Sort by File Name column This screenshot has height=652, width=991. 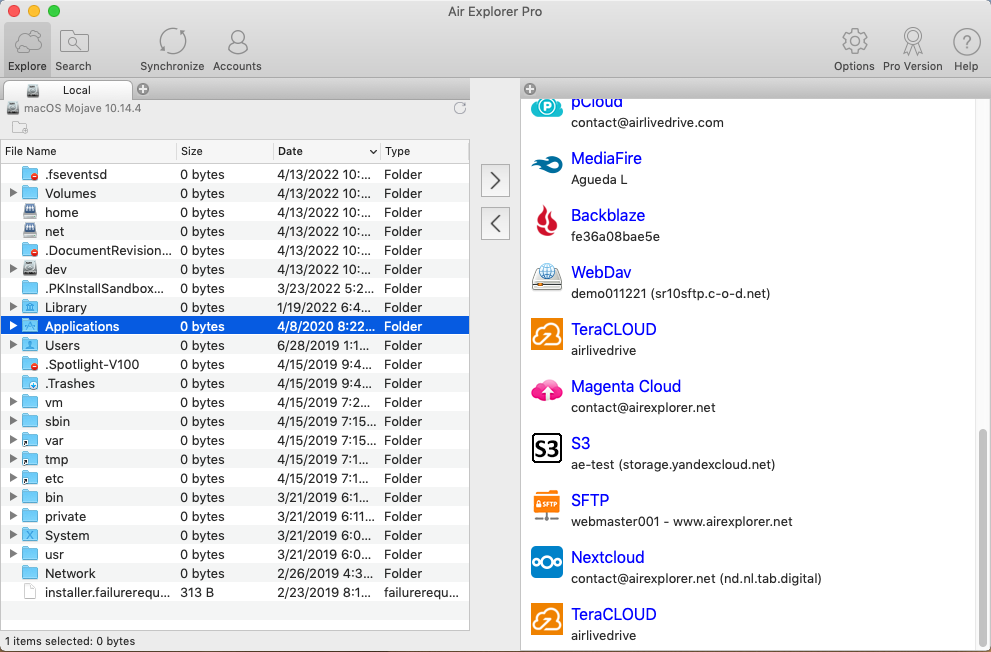pyautogui.click(x=88, y=151)
